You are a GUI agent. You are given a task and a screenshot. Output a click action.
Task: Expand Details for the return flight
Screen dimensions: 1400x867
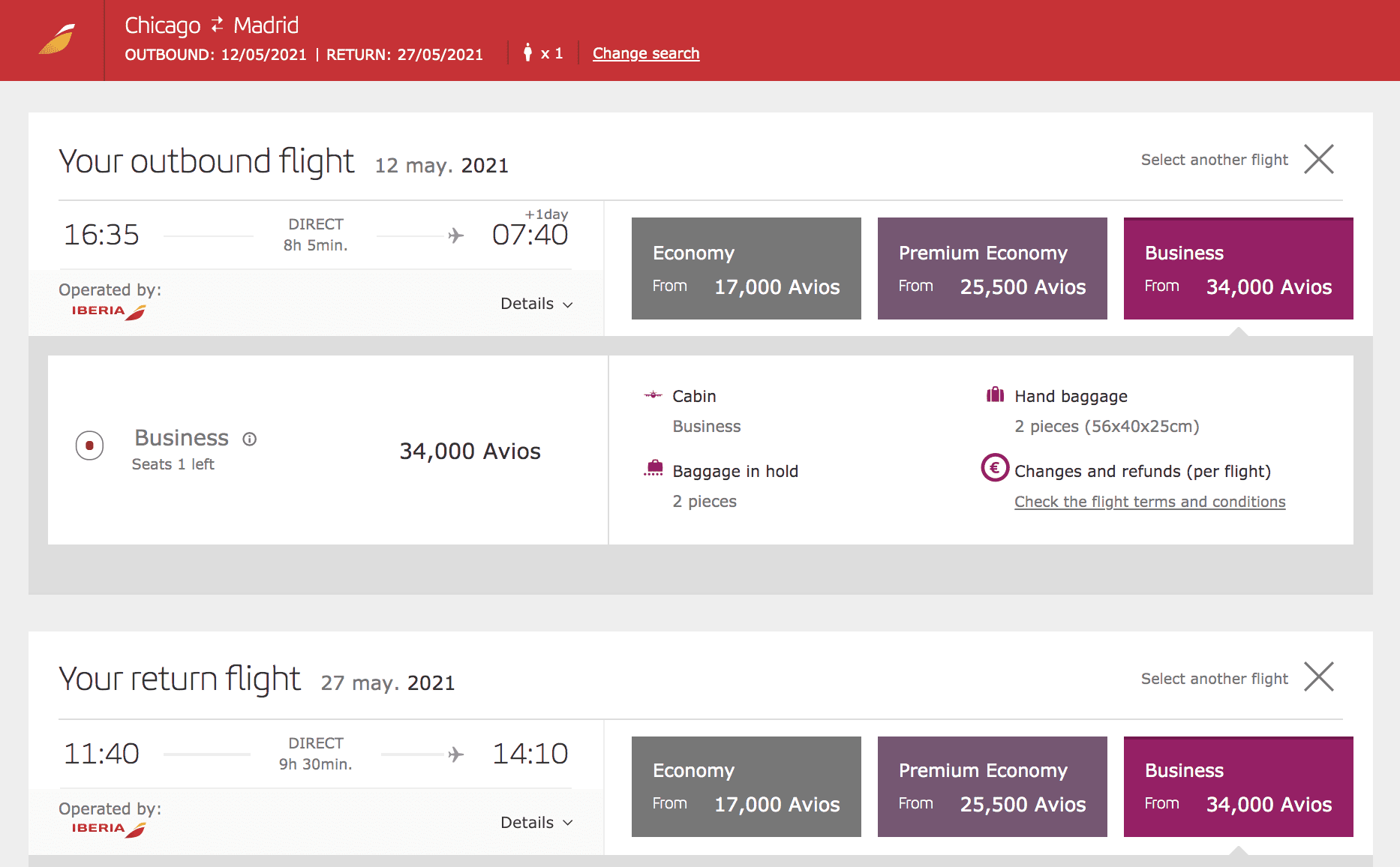[536, 823]
